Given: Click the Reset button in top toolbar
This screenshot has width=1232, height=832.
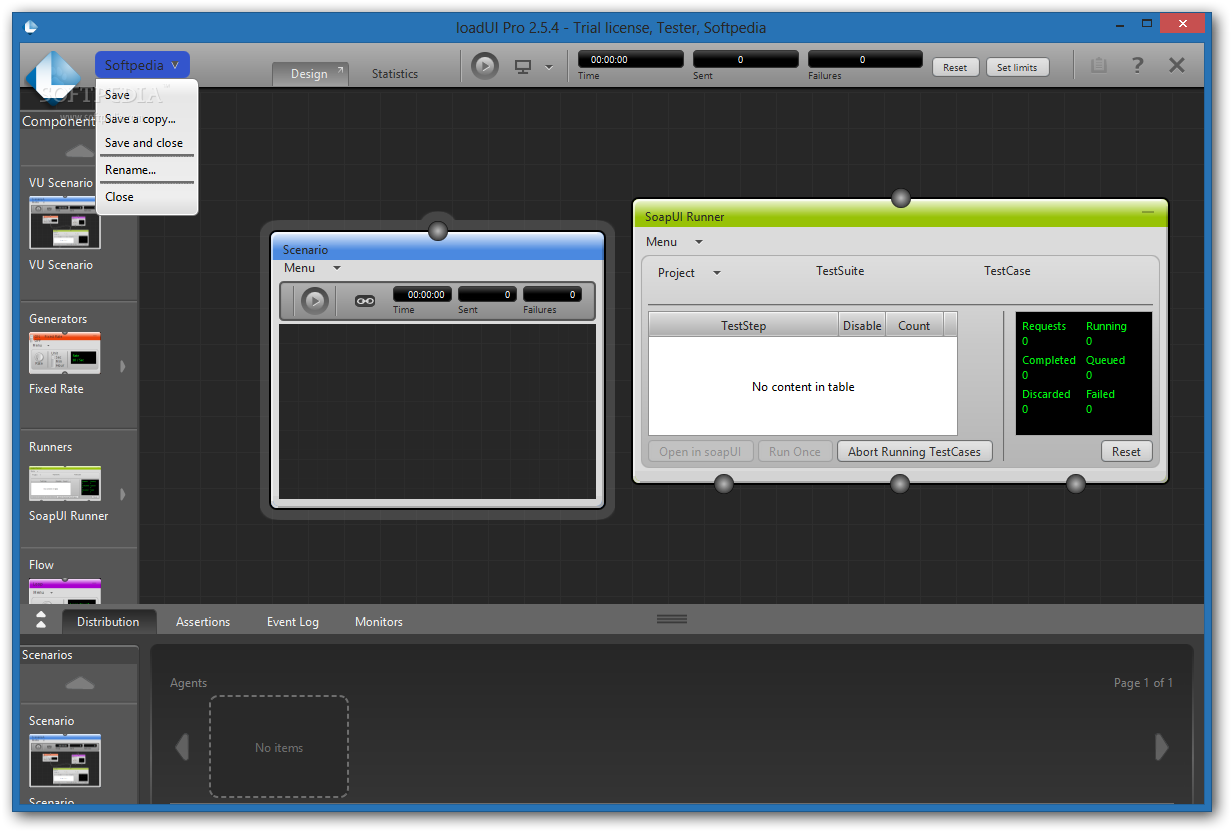Looking at the screenshot, I should [955, 67].
